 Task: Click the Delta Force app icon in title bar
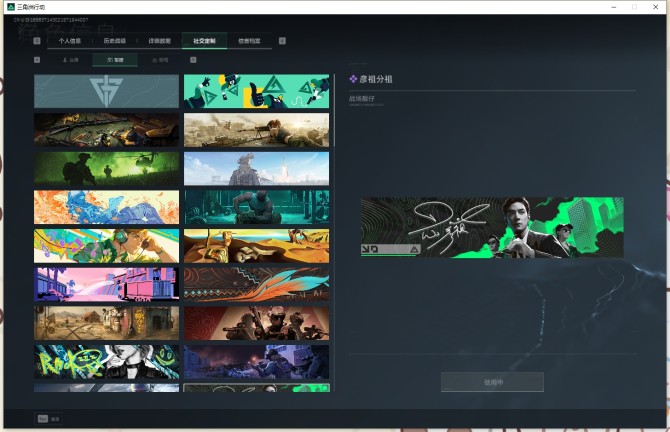click(x=11, y=7)
